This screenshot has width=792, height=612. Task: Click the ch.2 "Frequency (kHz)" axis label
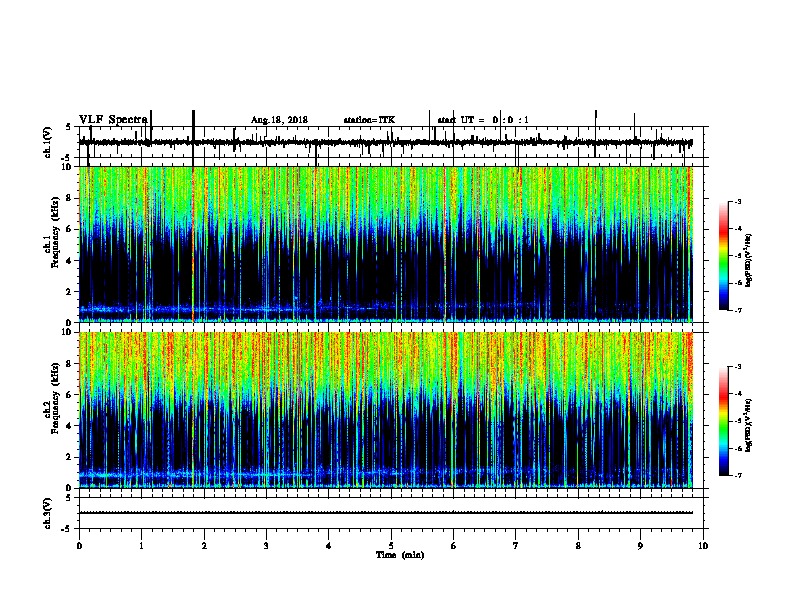click(x=54, y=397)
